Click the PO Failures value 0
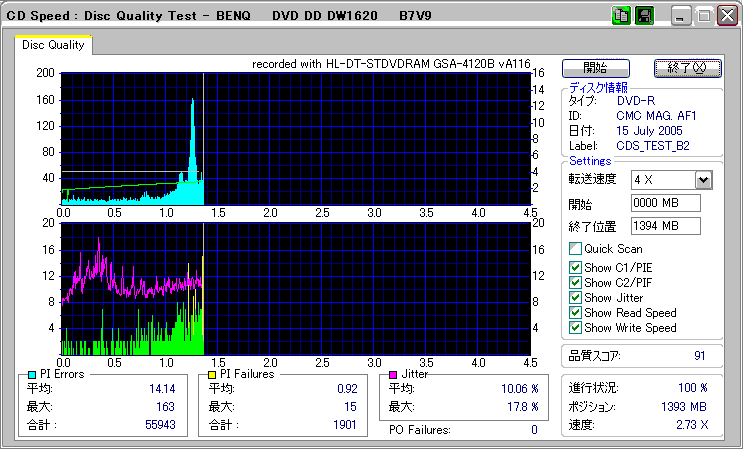Image resolution: width=743 pixels, height=449 pixels. 534,430
